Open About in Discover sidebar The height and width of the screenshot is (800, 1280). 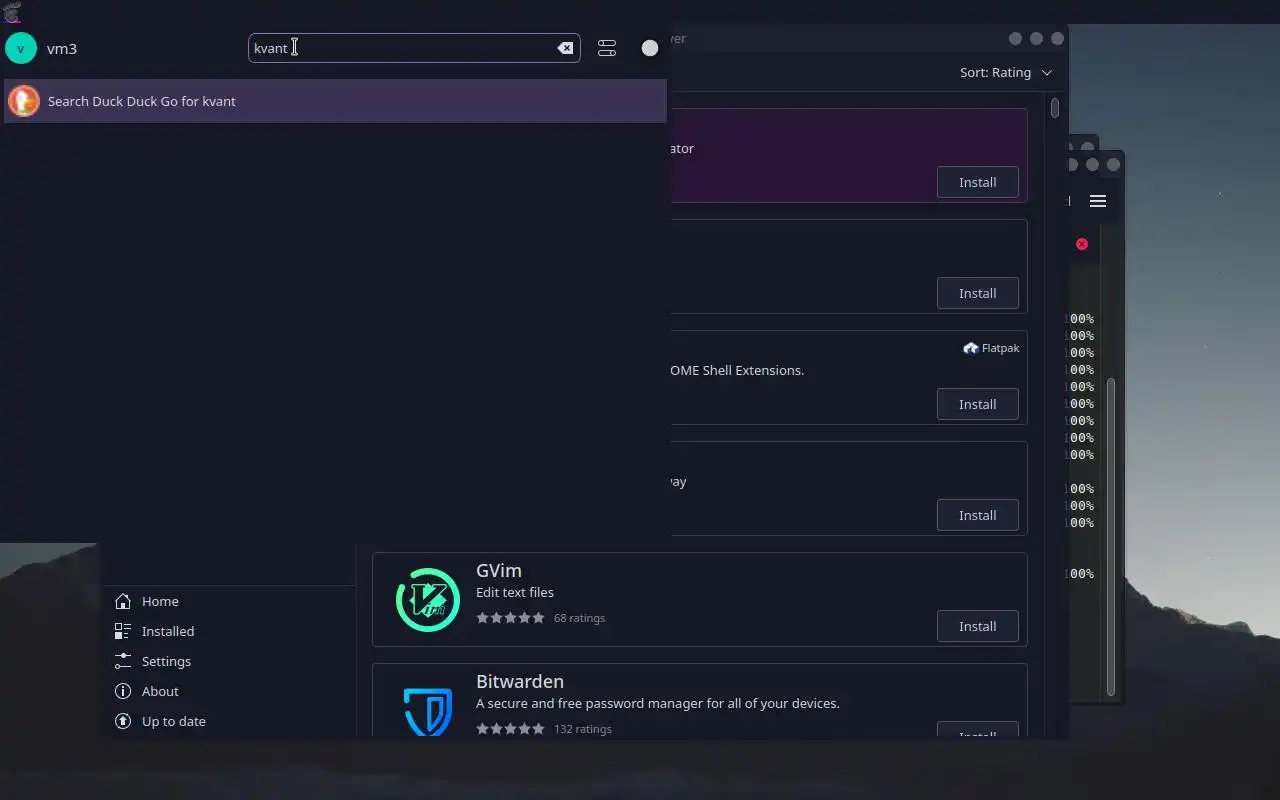(x=230, y=691)
